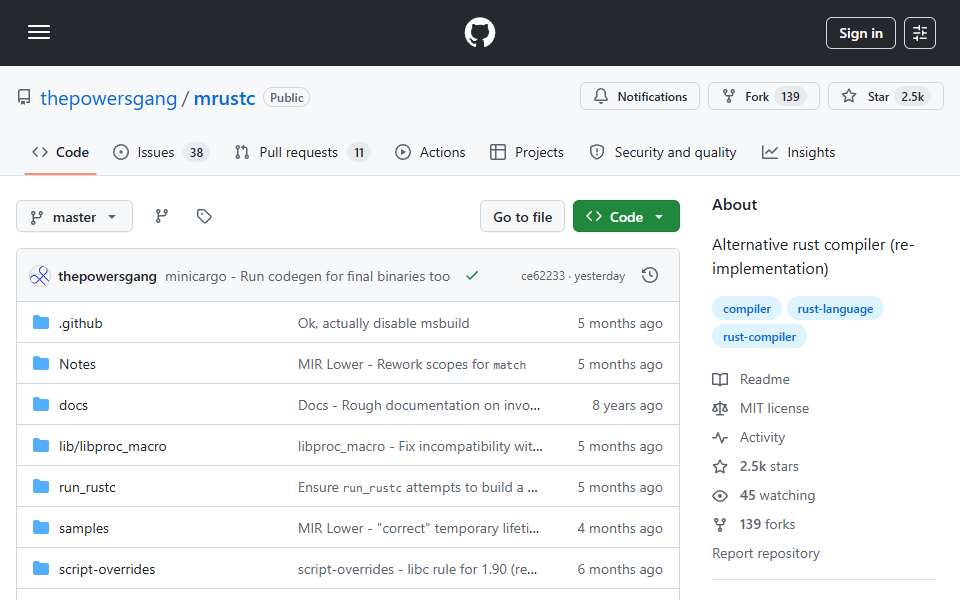Open commit 'Ok, actually disable msbuild'

383,323
